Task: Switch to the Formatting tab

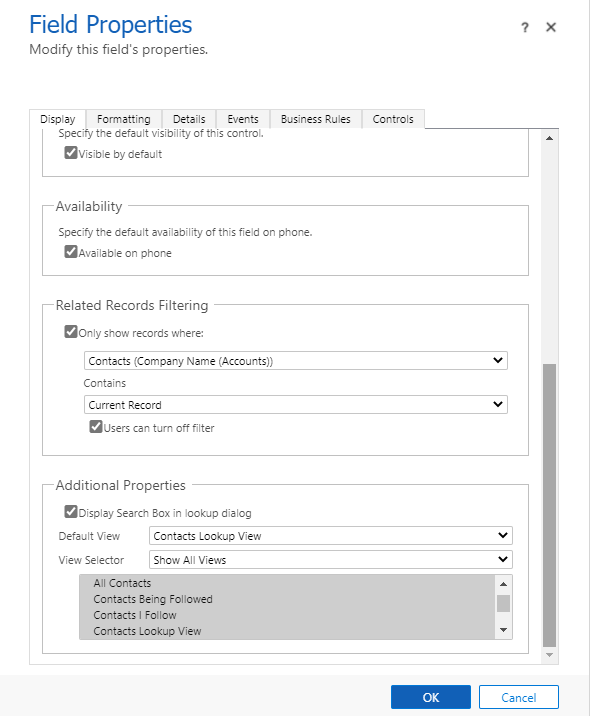Action: coord(124,119)
